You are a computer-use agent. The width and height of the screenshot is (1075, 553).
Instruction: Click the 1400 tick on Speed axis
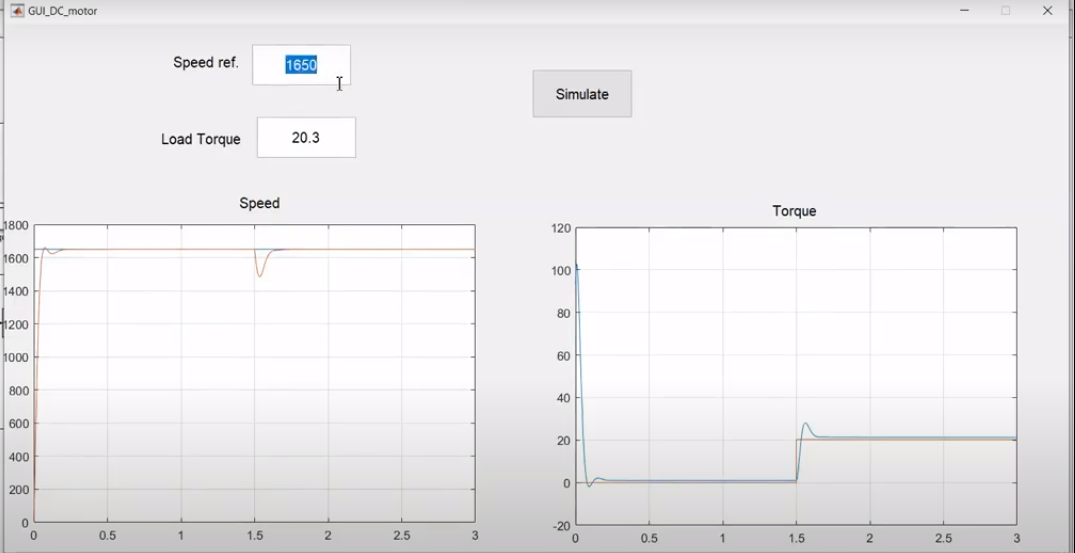(x=15, y=291)
